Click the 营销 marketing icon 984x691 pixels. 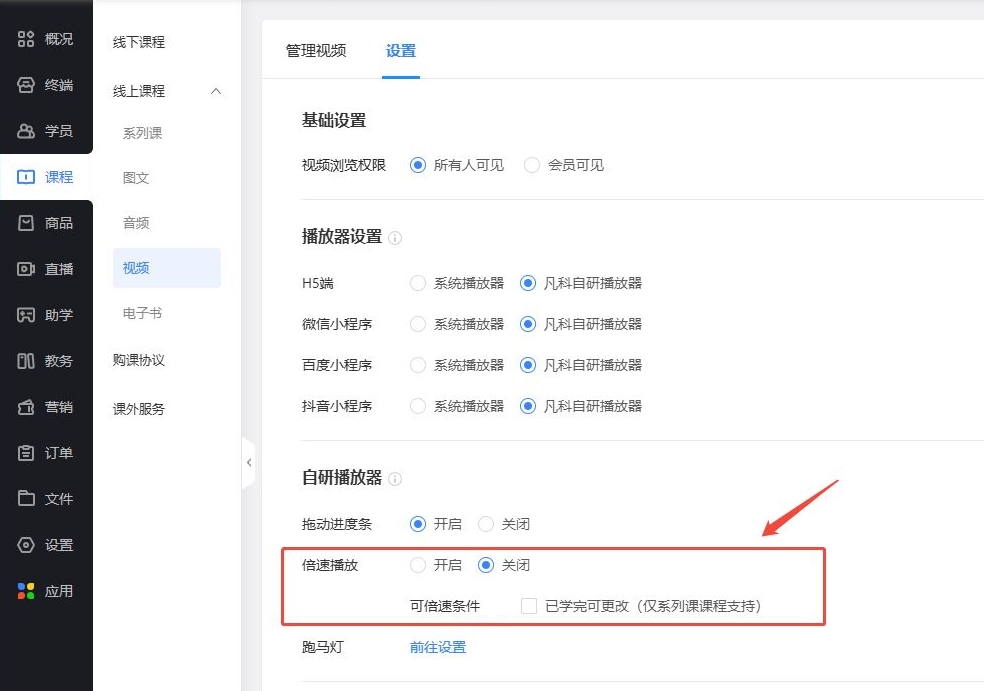click(26, 407)
